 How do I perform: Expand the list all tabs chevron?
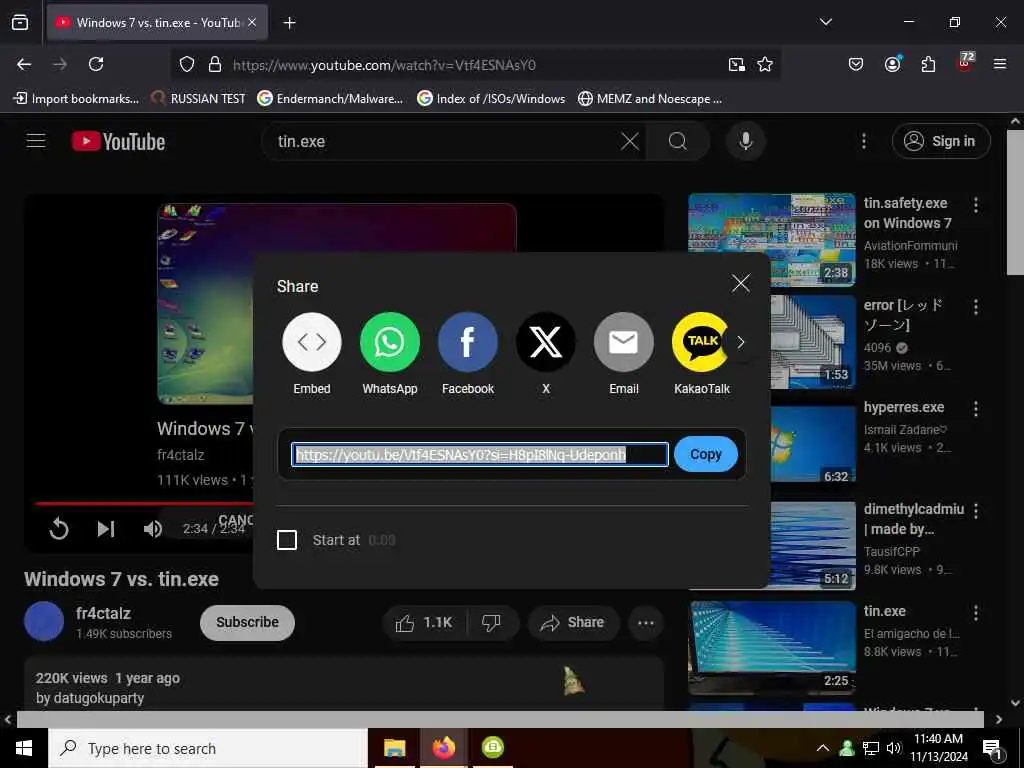[825, 22]
